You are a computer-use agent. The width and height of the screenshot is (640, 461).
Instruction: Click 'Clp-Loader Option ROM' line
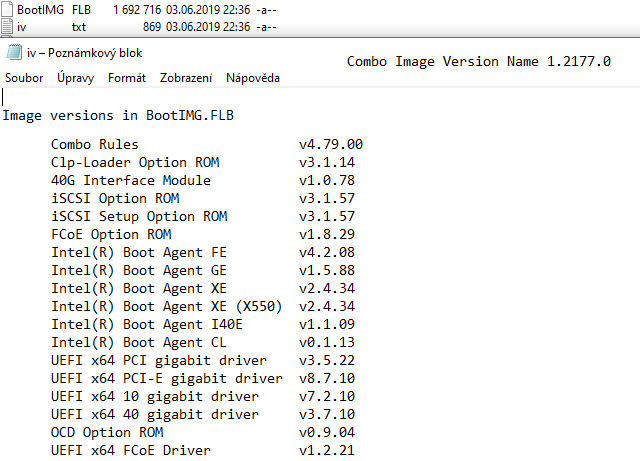(x=135, y=163)
